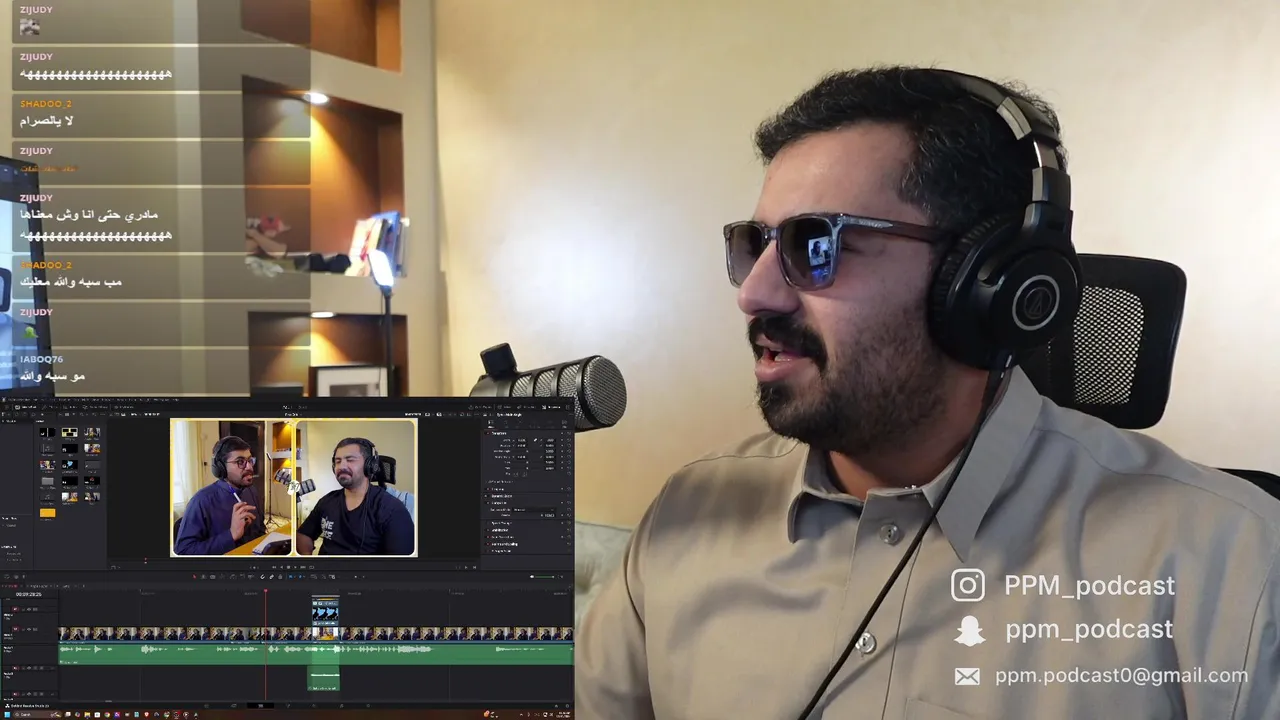Switch to the Cut page in bottom navigation
Viewport: 1280px width, 720px height.
pos(233,706)
